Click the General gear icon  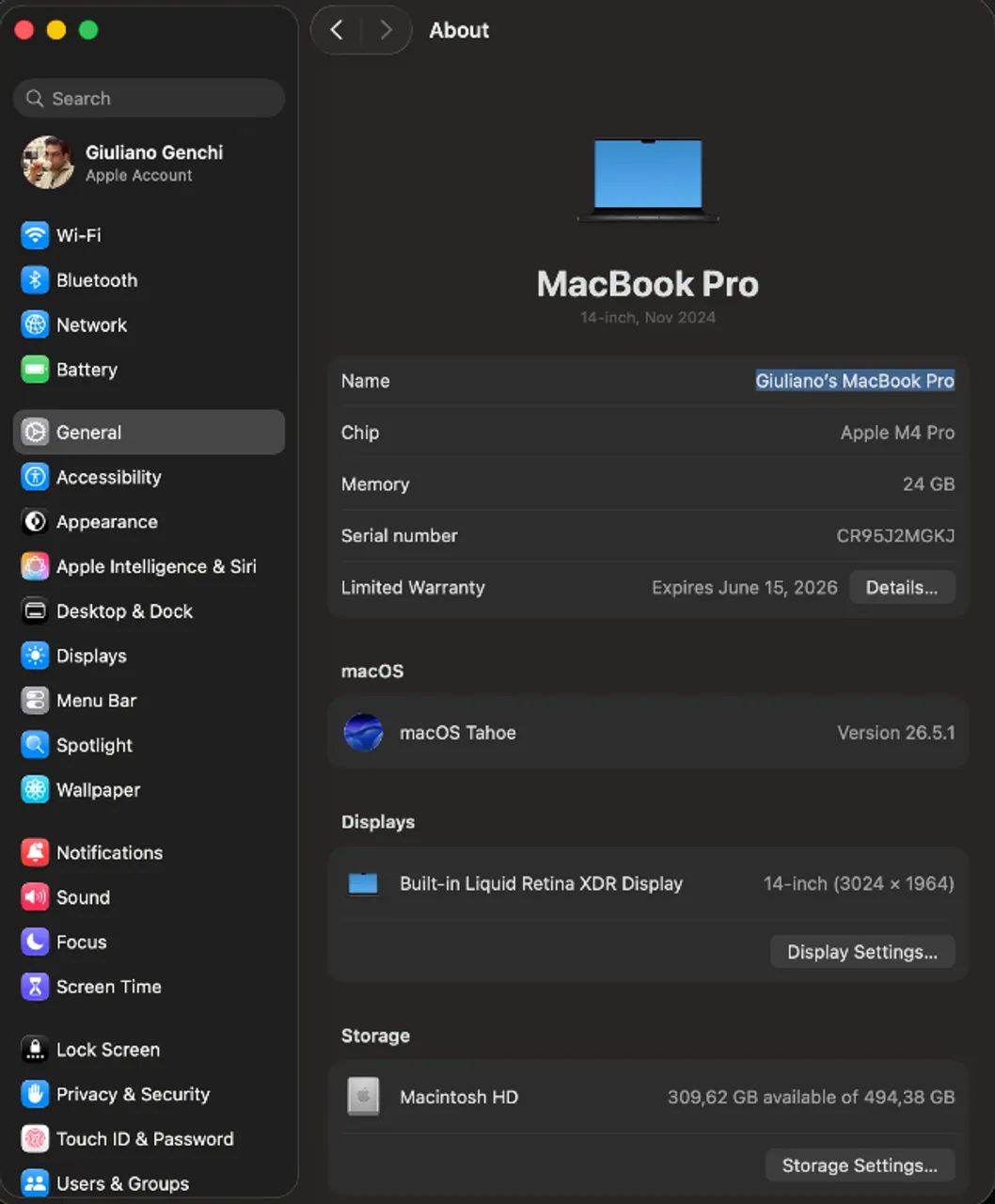pyautogui.click(x=35, y=433)
